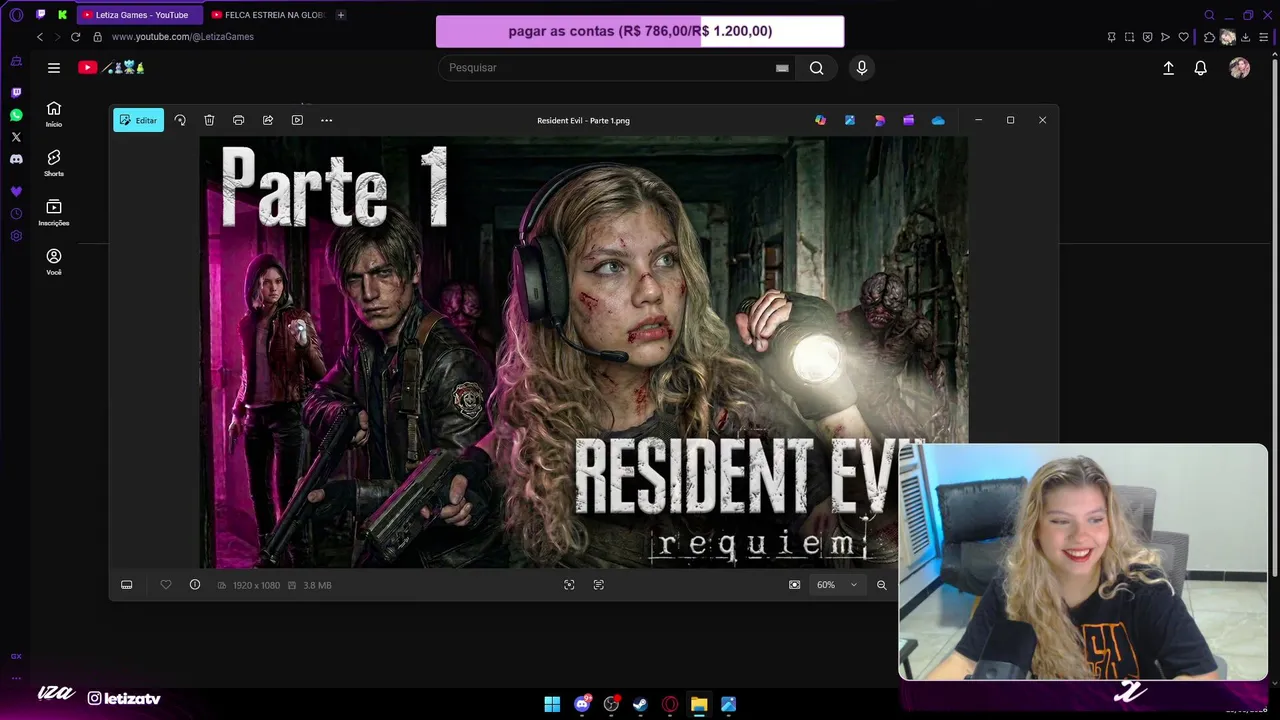Start slideshow from Photos toolbar
Viewport: 1280px width, 720px height.
point(297,120)
